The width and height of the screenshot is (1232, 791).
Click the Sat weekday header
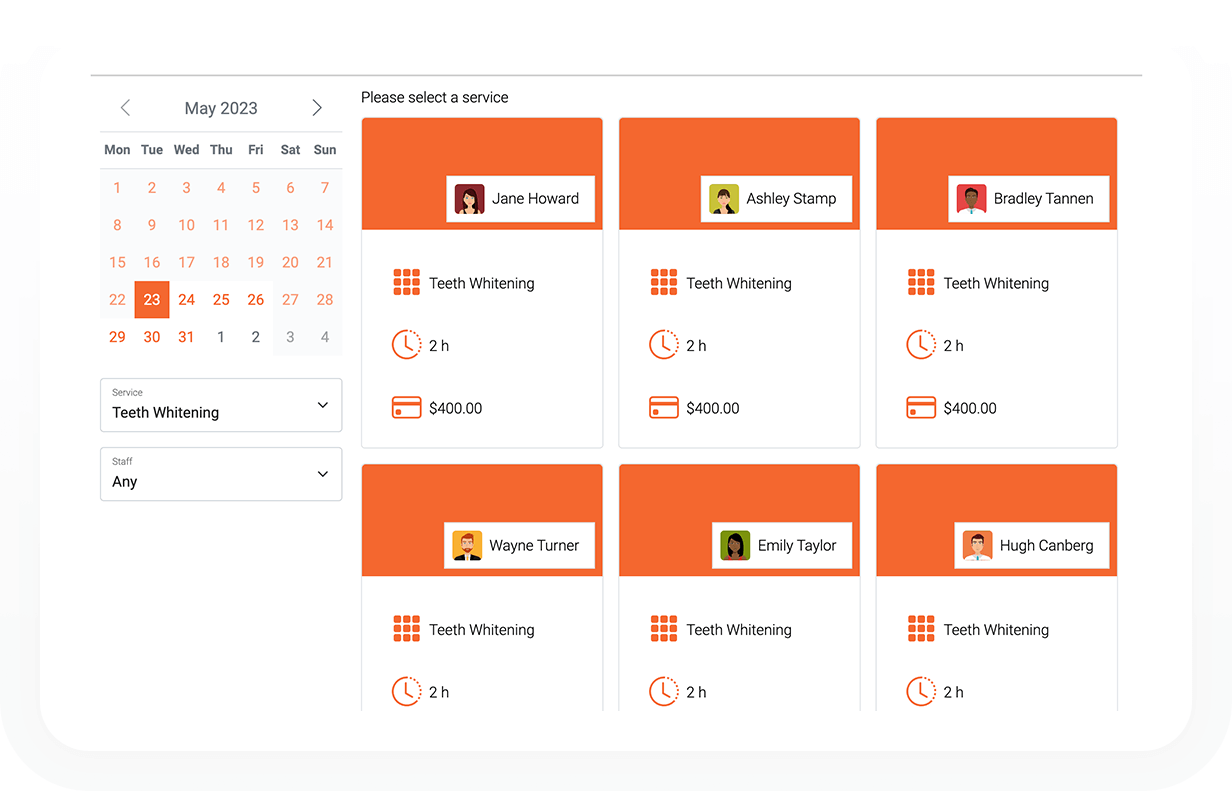click(290, 150)
